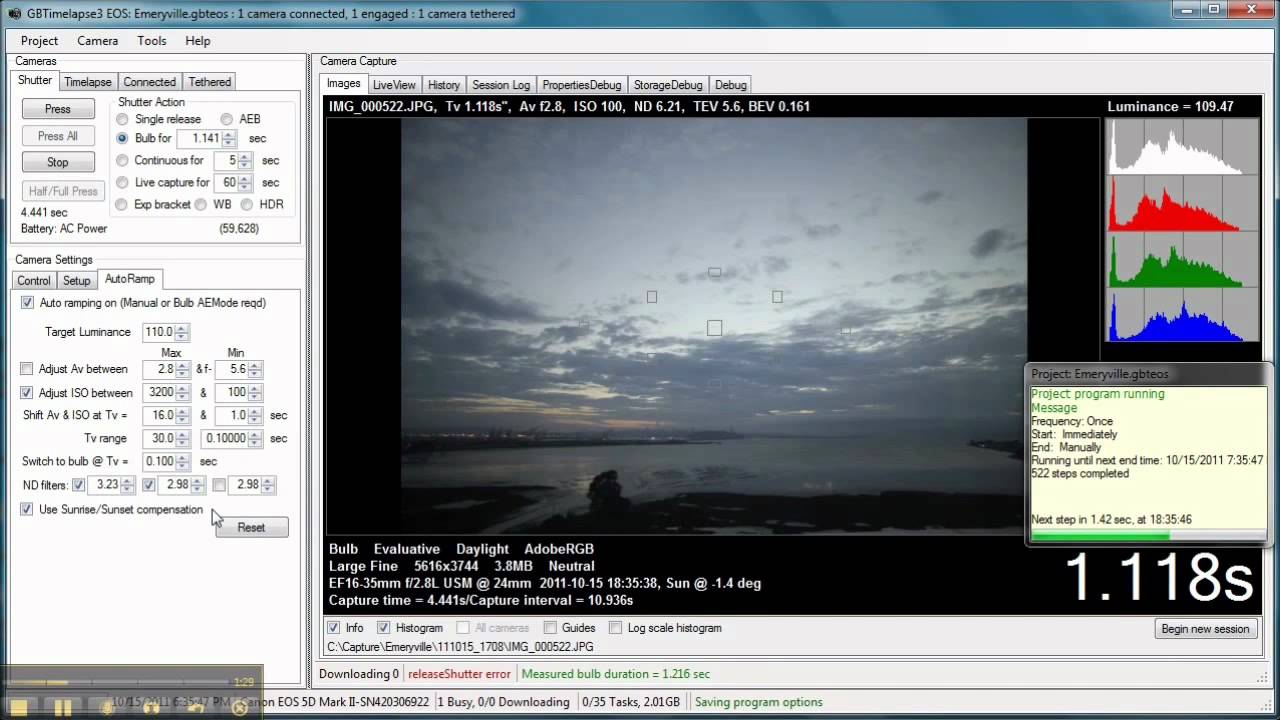Click the Min ISO 100 spinner arrows
The height and width of the screenshot is (720, 1280).
pos(256,393)
